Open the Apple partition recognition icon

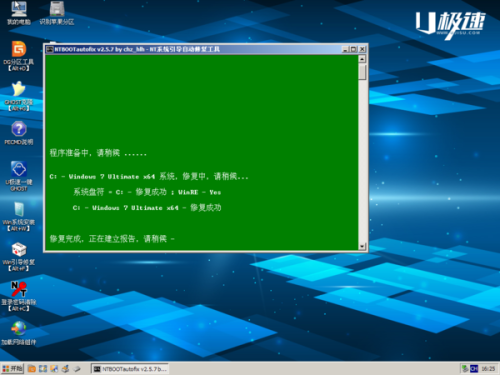coord(57,13)
